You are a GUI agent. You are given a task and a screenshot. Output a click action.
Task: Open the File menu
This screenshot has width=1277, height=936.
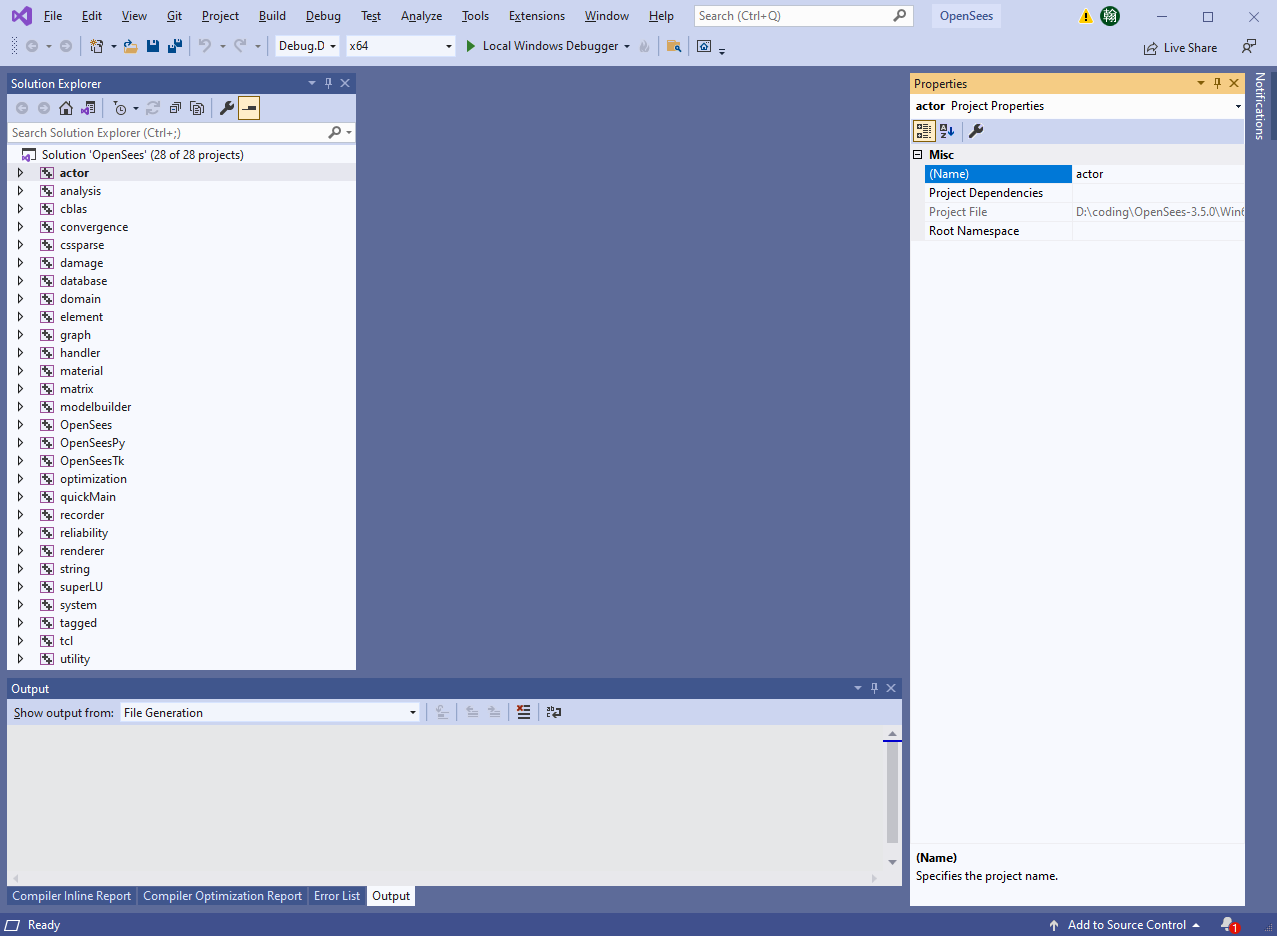click(53, 16)
